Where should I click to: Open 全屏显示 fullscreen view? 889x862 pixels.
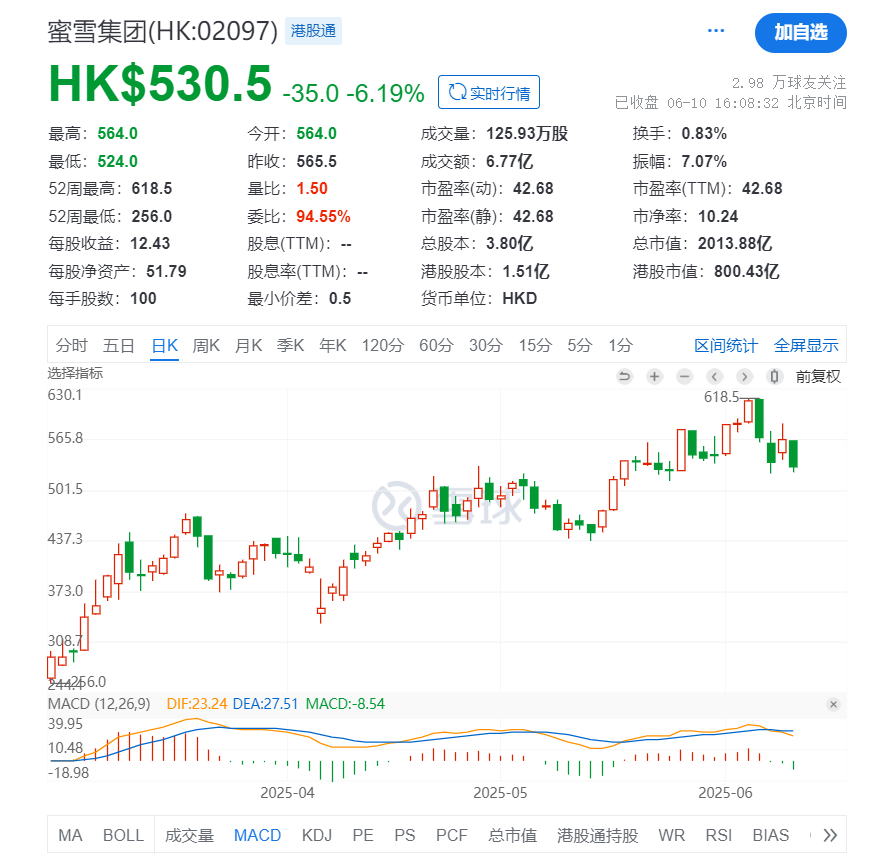tap(806, 345)
